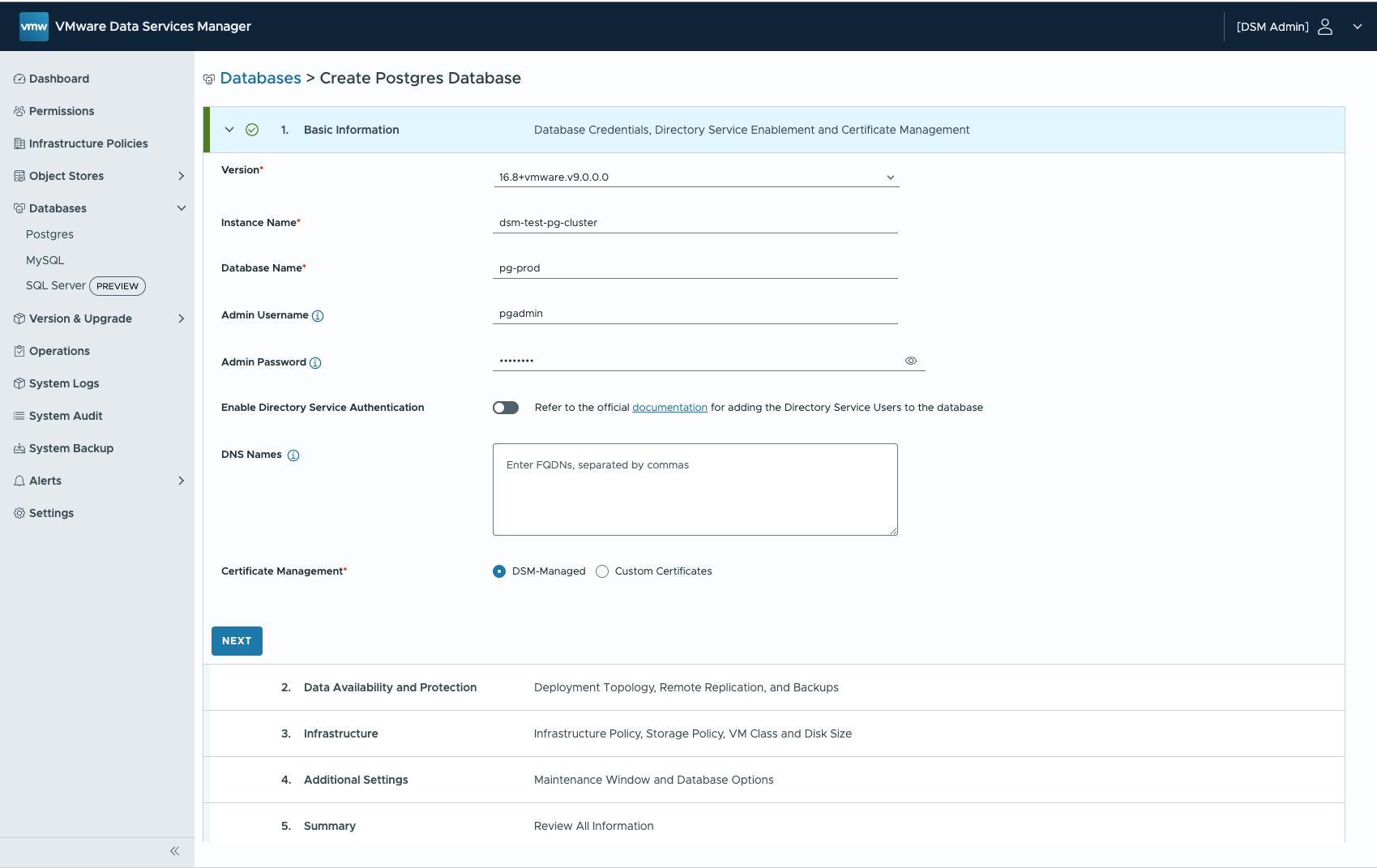Click the green checkmark status icon
This screenshot has width=1377, height=868.
252,130
